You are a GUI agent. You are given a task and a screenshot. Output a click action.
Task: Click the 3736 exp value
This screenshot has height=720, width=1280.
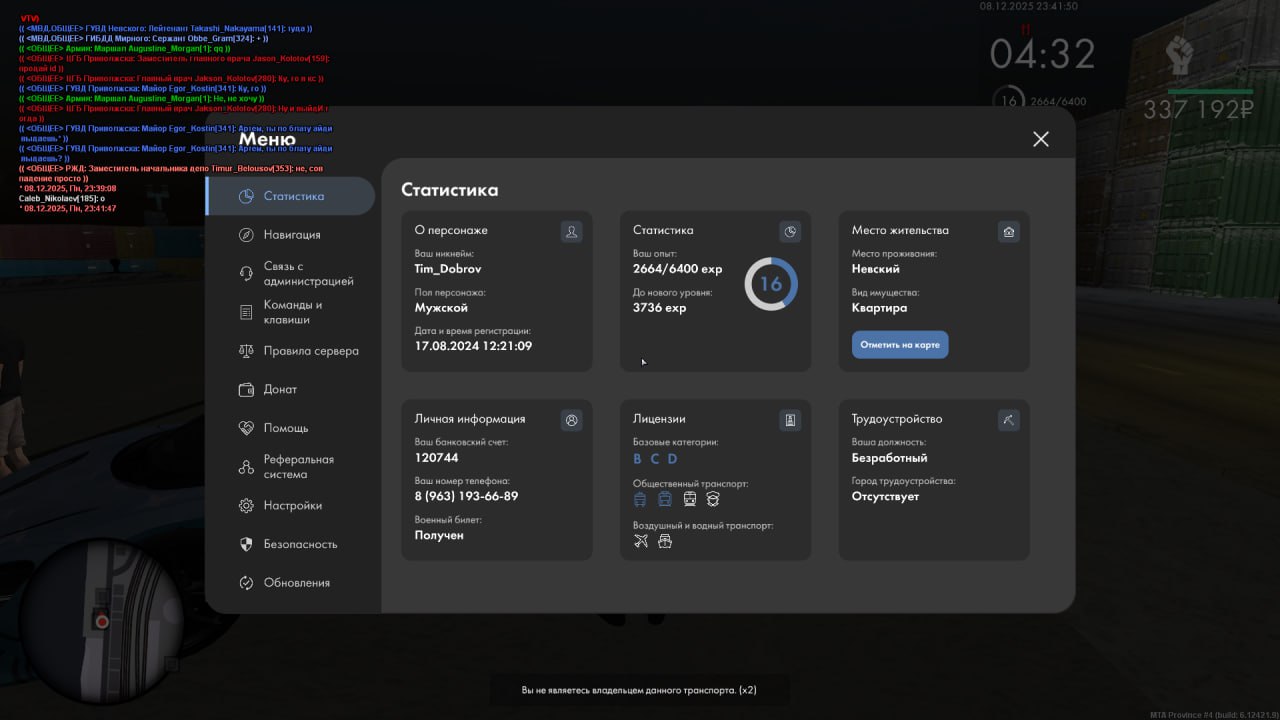660,308
